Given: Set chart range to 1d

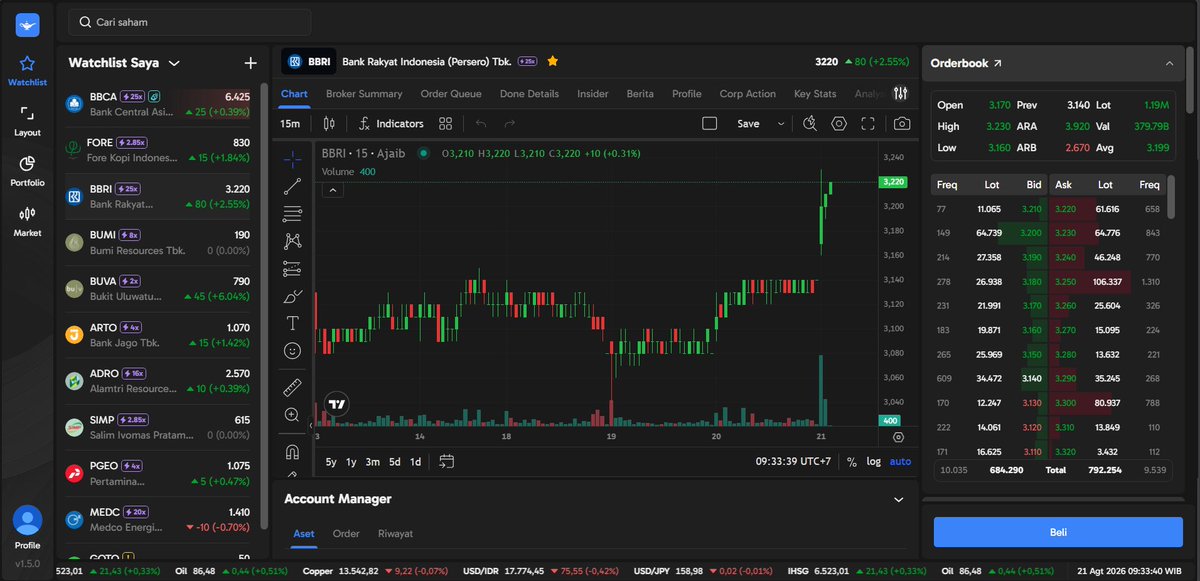Looking at the screenshot, I should (x=415, y=462).
